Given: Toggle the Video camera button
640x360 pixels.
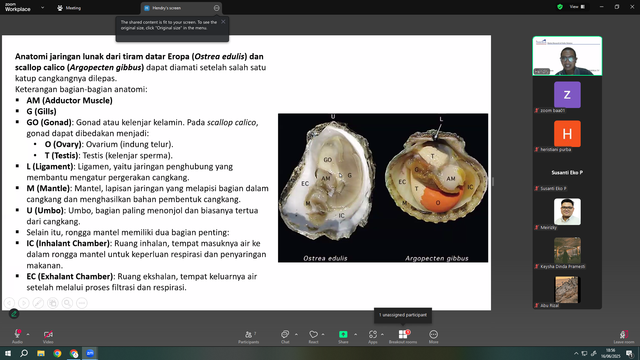Looking at the screenshot, I should [x=48, y=336].
